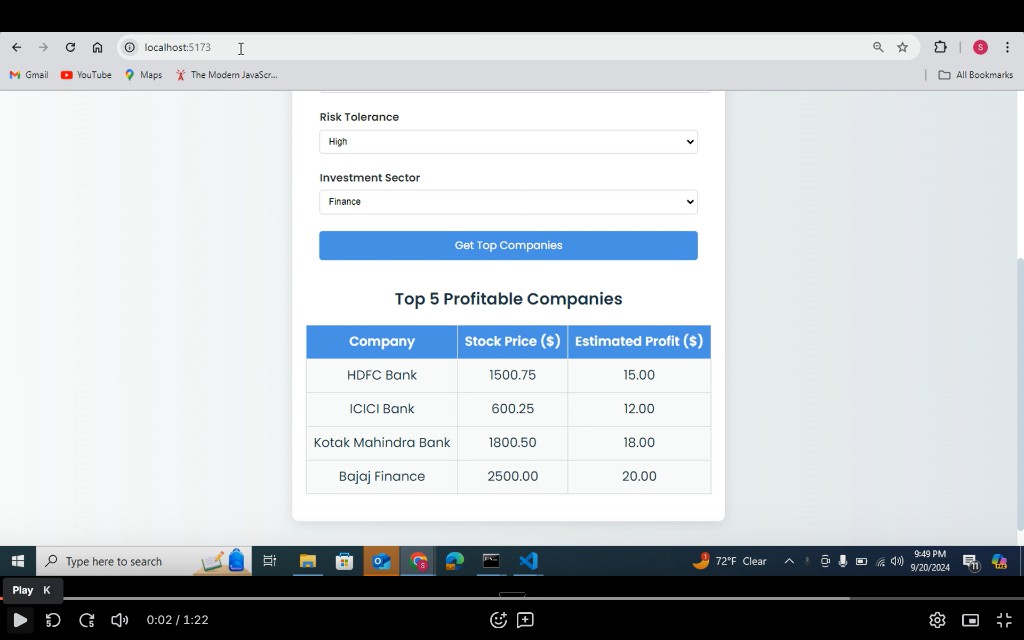This screenshot has height=640, width=1024.
Task: Click the Get Top Companies button
Action: (x=508, y=246)
